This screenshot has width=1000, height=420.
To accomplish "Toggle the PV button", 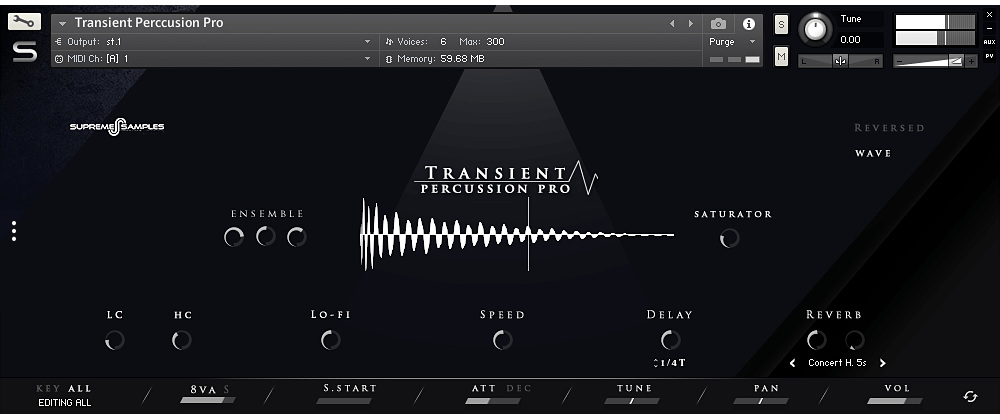I will 989,56.
